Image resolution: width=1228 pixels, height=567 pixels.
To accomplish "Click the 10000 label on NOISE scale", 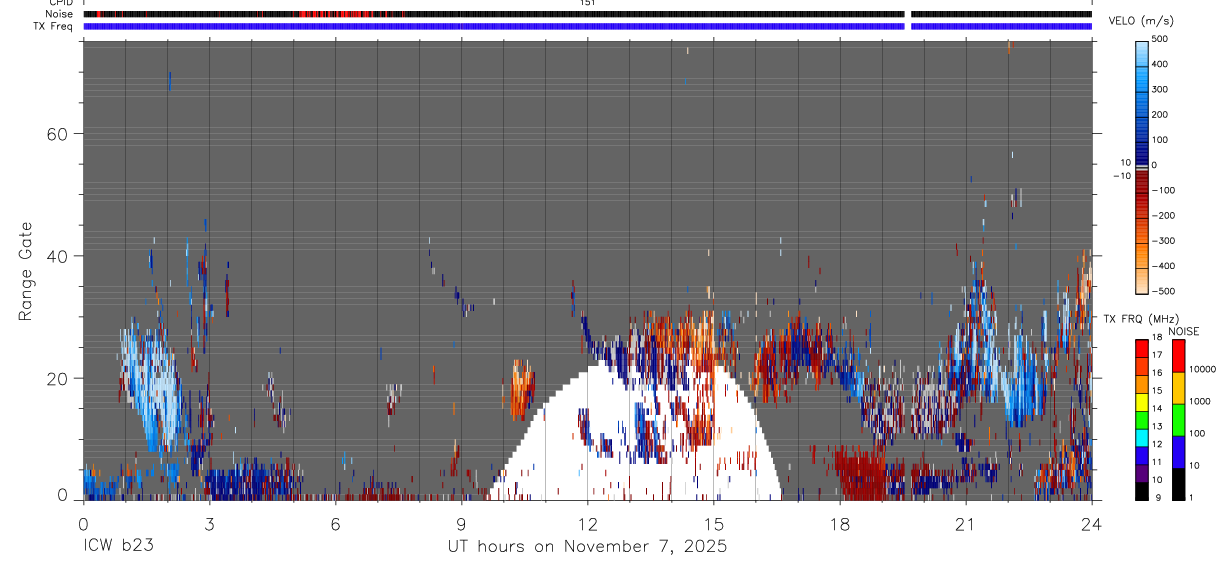I will (1202, 369).
